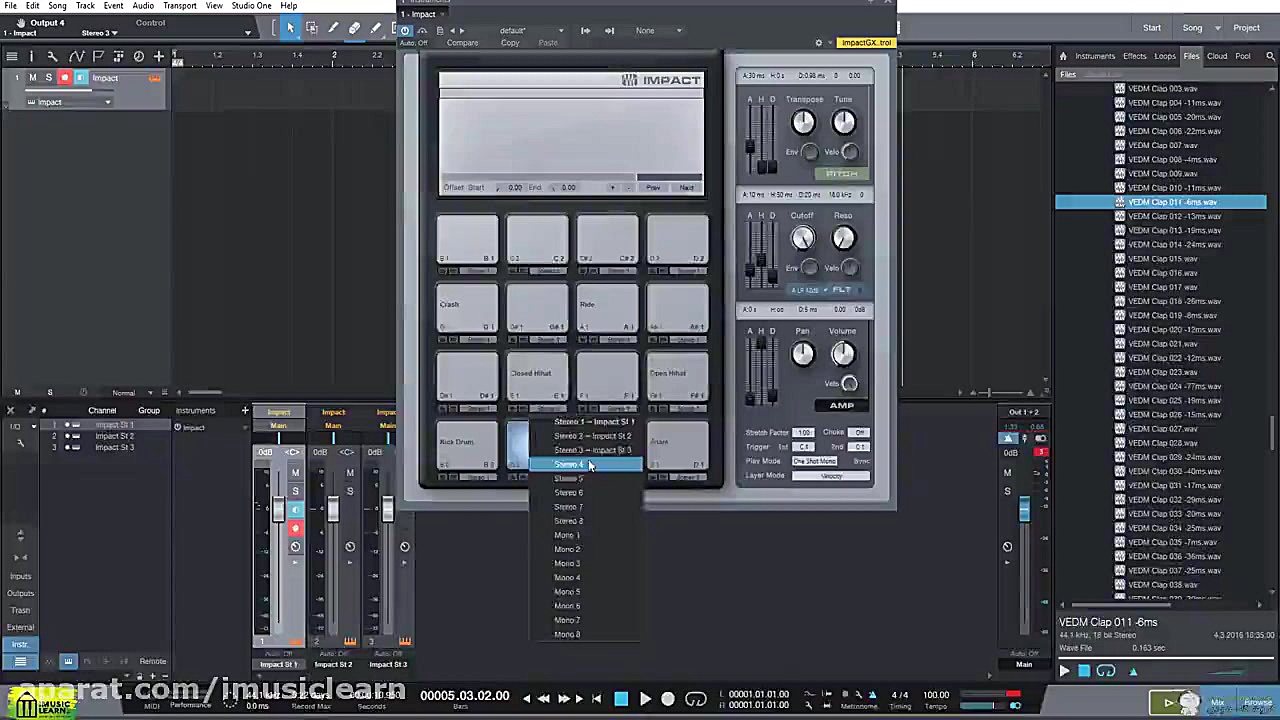Open the Layer Mode Velocity dropdown
The image size is (1280, 720).
[x=830, y=476]
